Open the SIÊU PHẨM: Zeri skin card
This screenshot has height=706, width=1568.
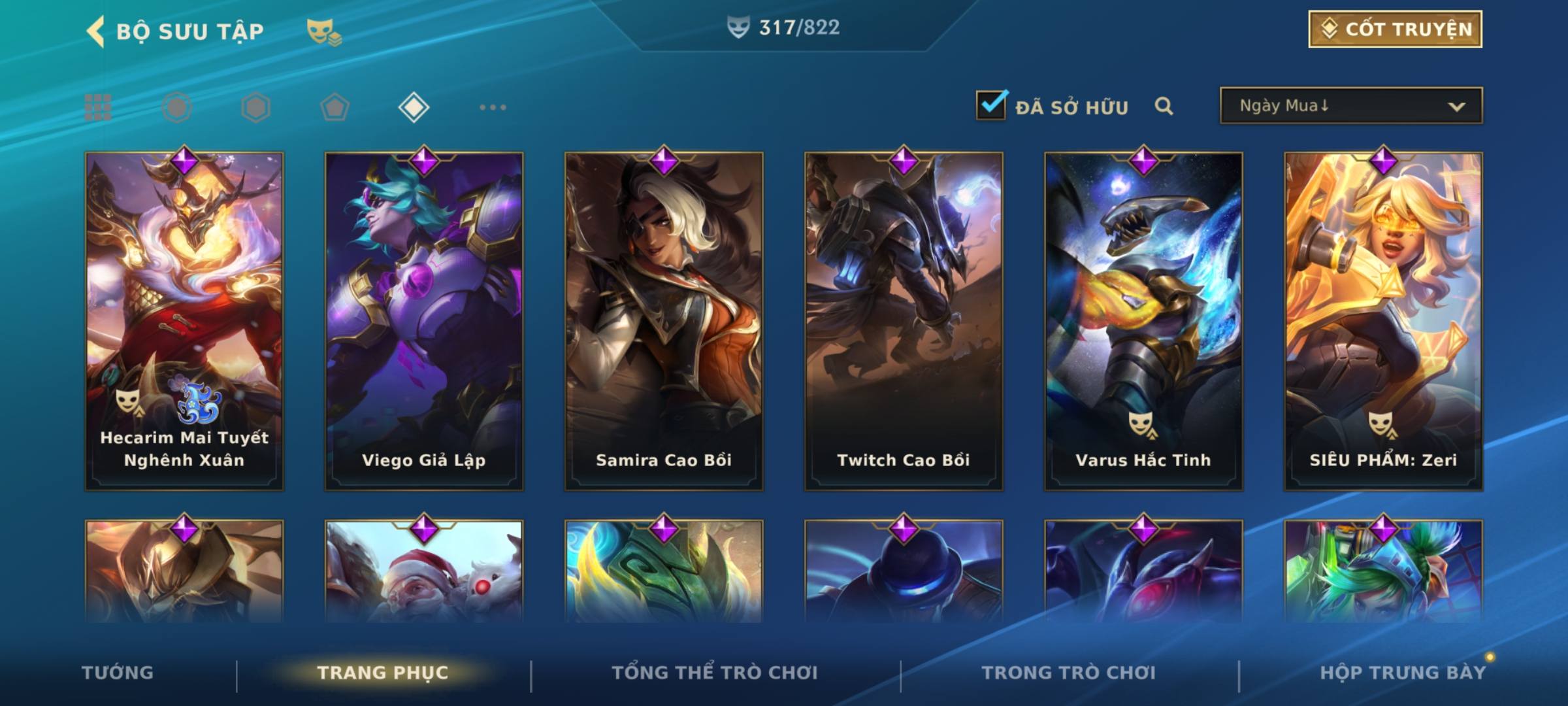[1383, 320]
